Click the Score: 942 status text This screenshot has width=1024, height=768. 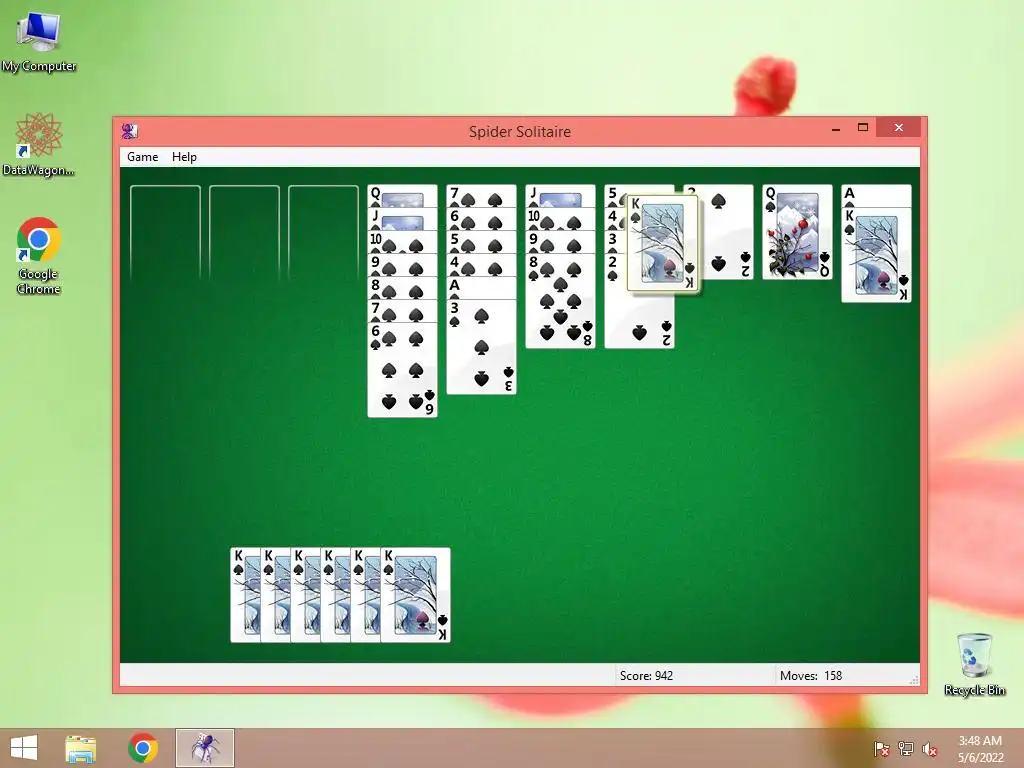point(646,675)
